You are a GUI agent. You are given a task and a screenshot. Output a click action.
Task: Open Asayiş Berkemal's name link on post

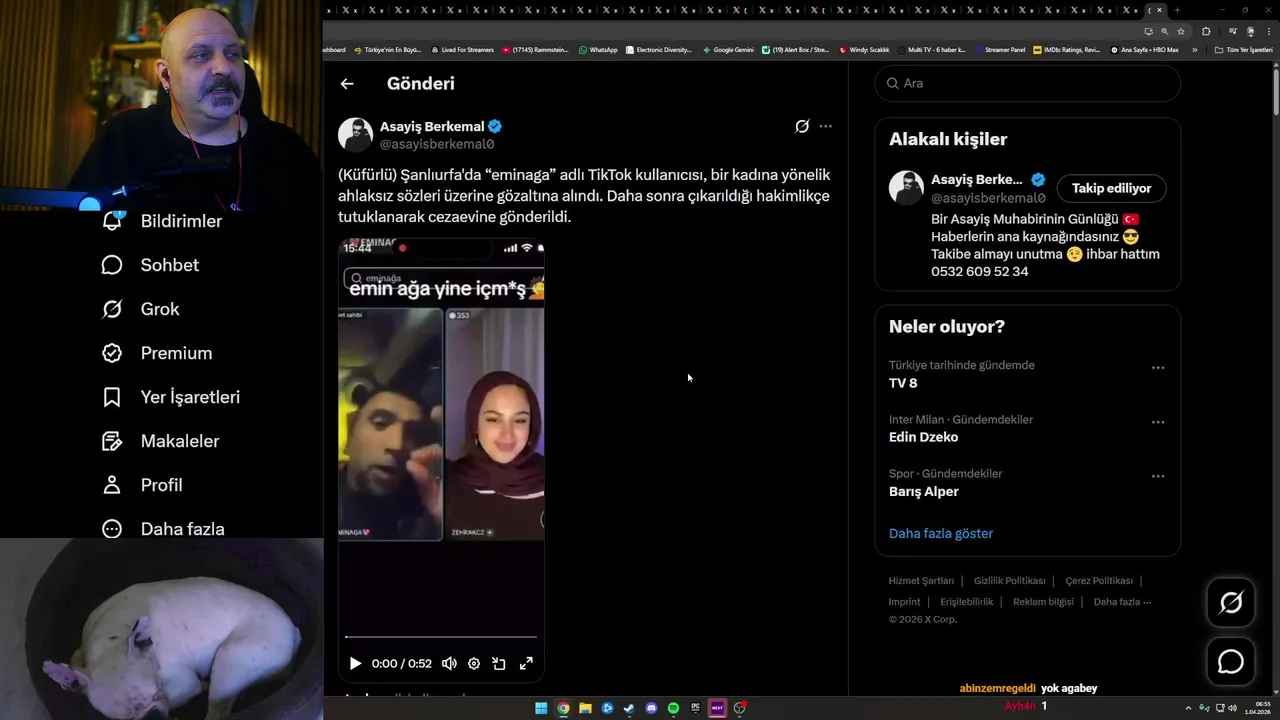[x=432, y=127]
